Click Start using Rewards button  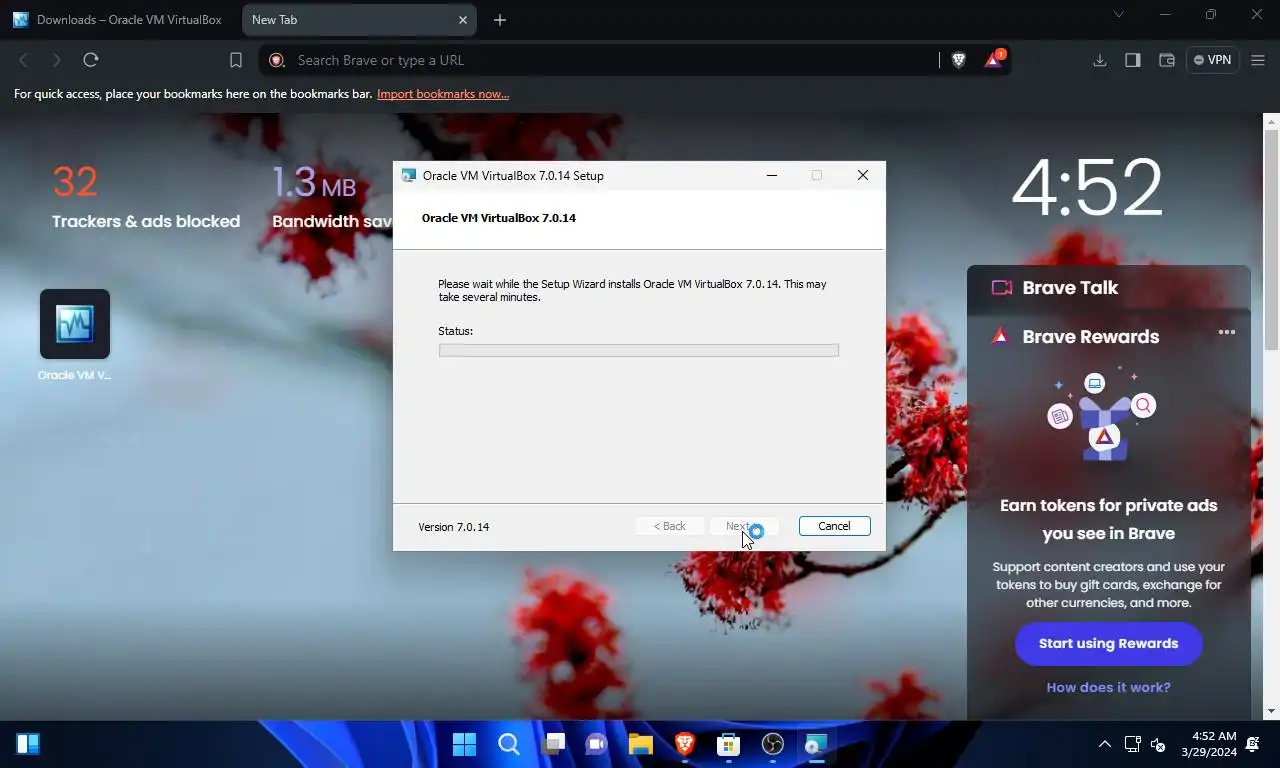[x=1108, y=644]
